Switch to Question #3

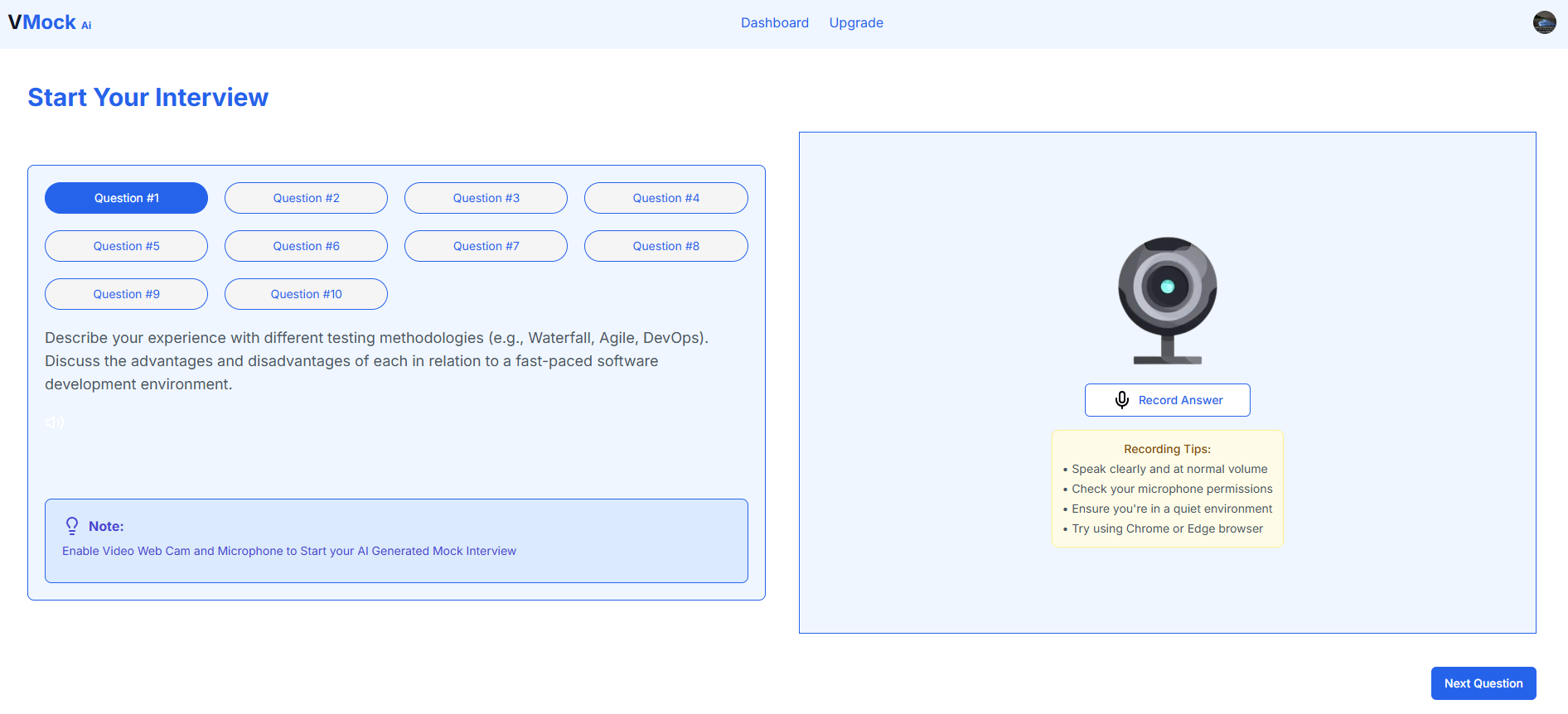[x=486, y=198]
